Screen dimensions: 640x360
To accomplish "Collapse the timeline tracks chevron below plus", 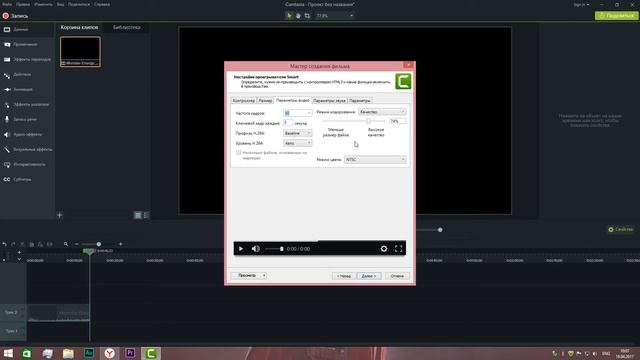I will tap(19, 259).
